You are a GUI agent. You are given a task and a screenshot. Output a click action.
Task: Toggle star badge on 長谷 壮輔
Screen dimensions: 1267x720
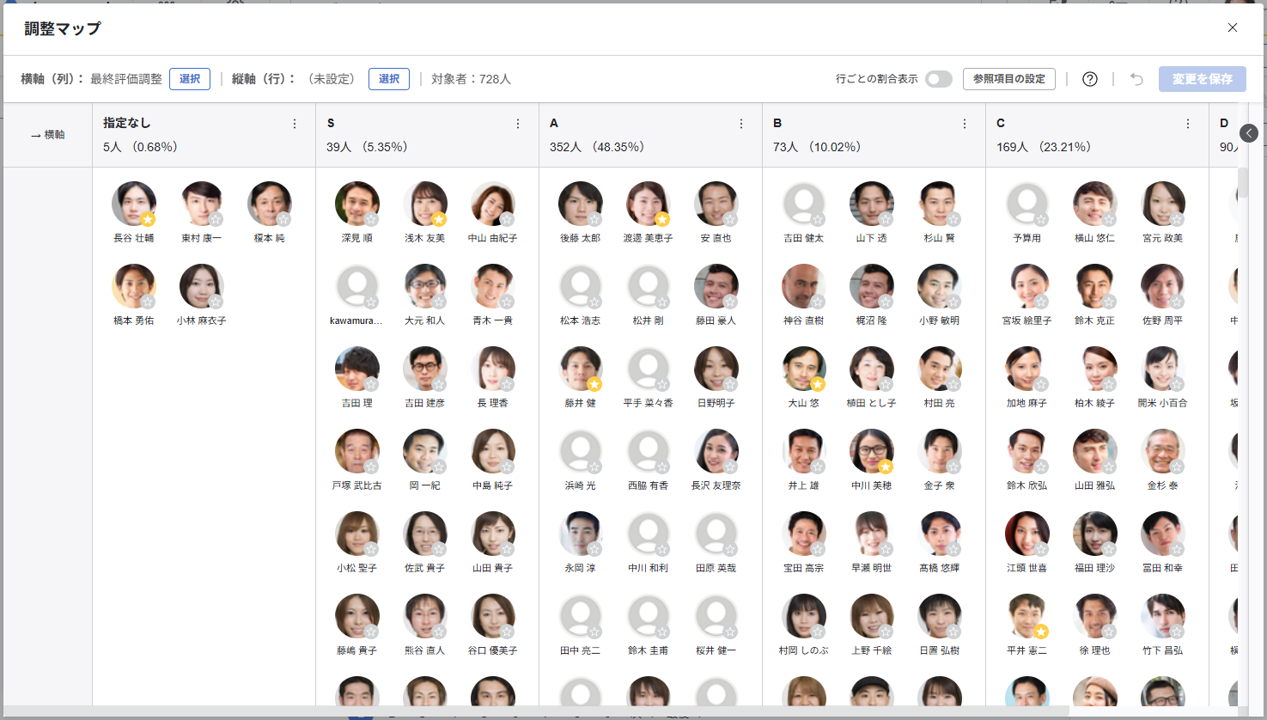coord(148,219)
